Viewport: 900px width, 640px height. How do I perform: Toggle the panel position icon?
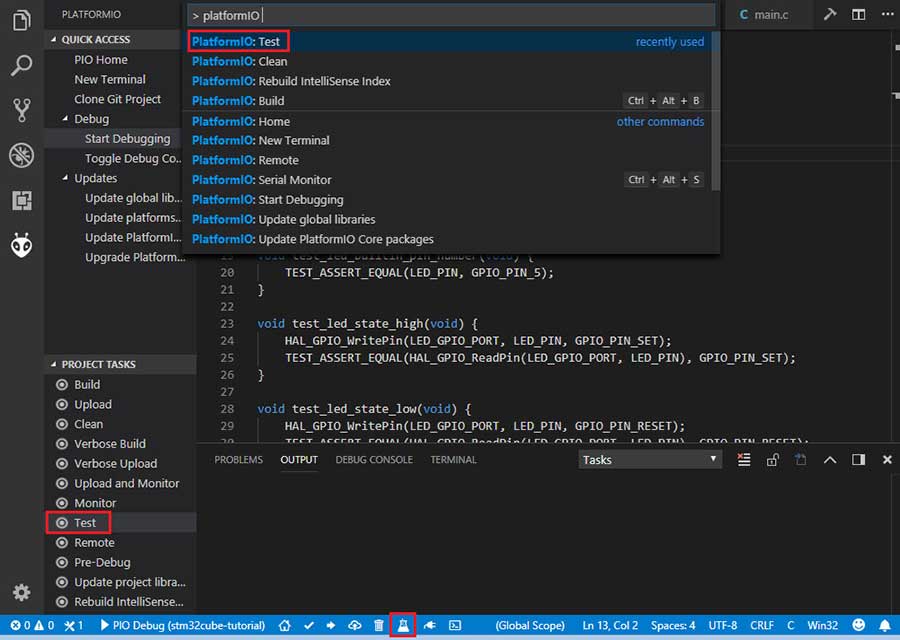pos(858,460)
